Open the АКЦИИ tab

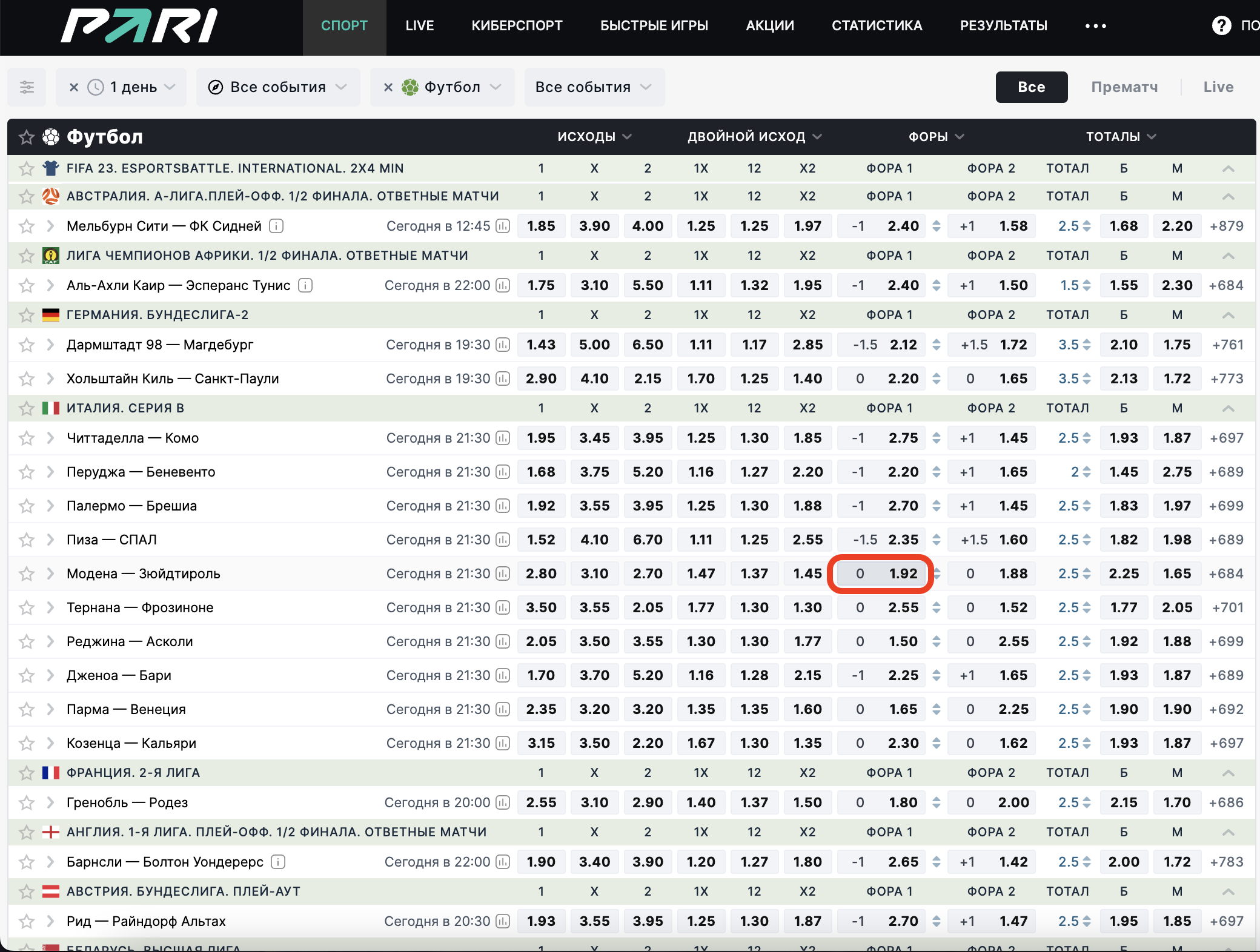tap(770, 25)
